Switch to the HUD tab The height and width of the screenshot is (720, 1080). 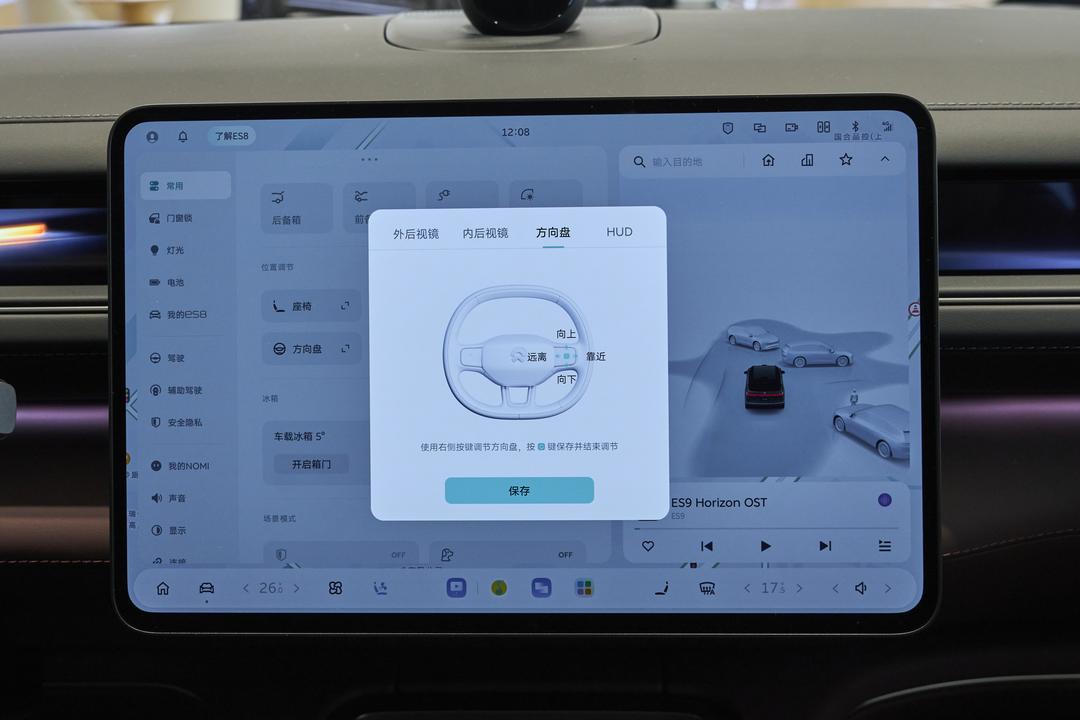pos(619,232)
